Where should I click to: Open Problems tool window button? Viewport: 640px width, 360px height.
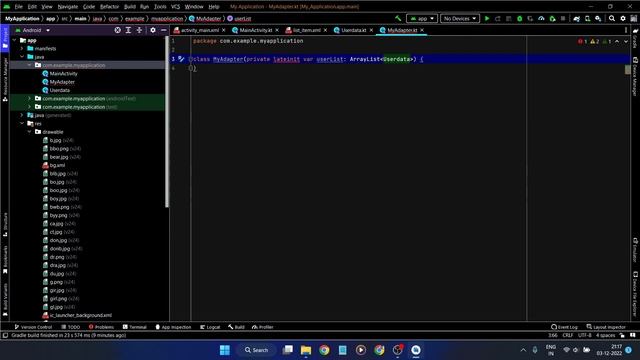point(101,327)
